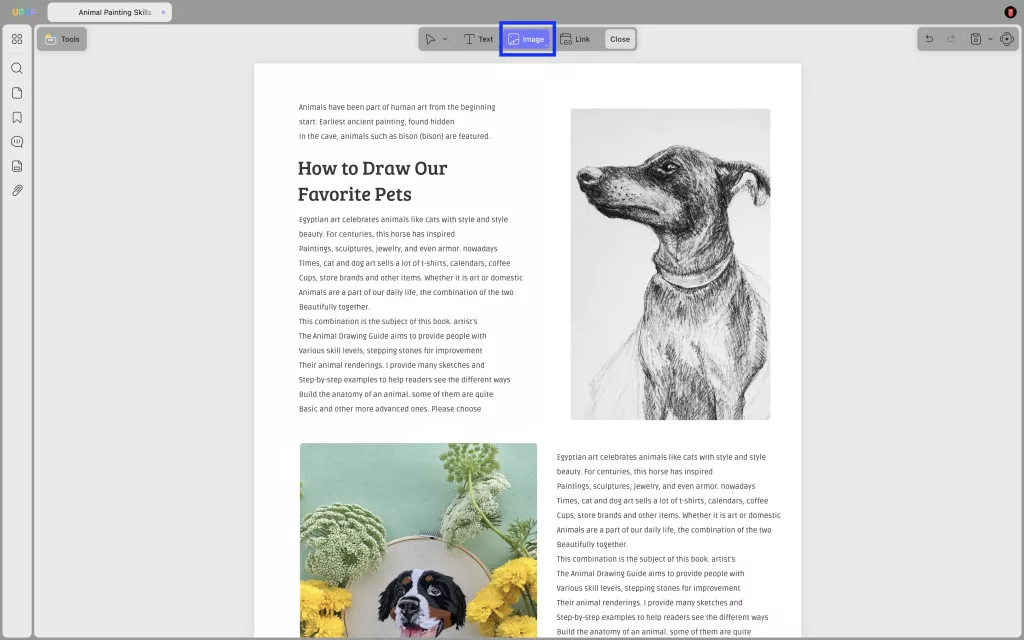Open the UPDF AI assistant icon

click(1007, 39)
